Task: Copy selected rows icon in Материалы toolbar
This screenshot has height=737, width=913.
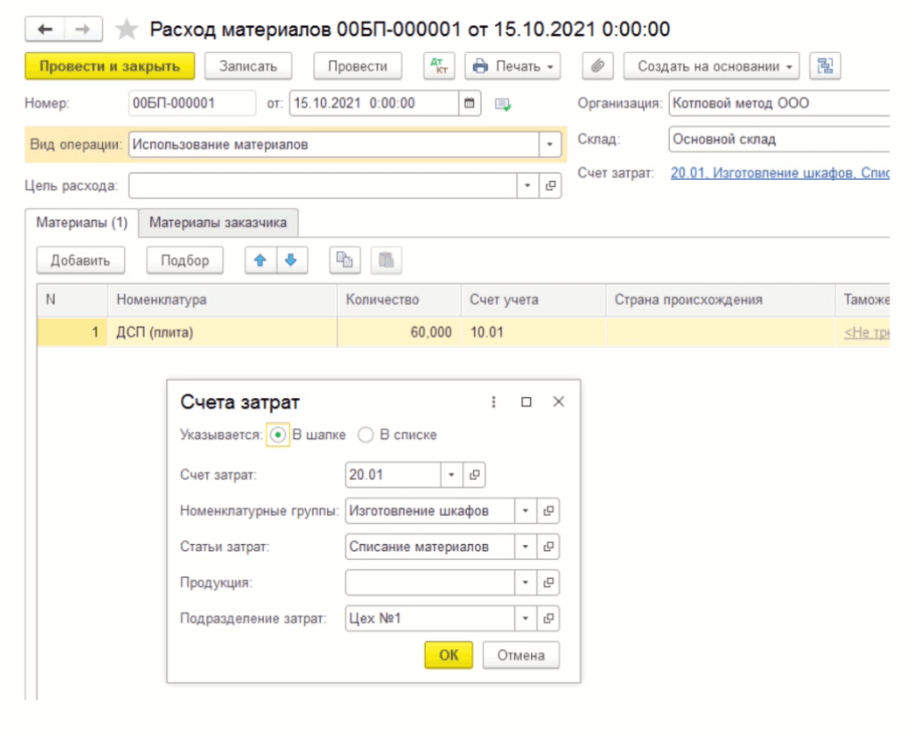Action: click(344, 260)
